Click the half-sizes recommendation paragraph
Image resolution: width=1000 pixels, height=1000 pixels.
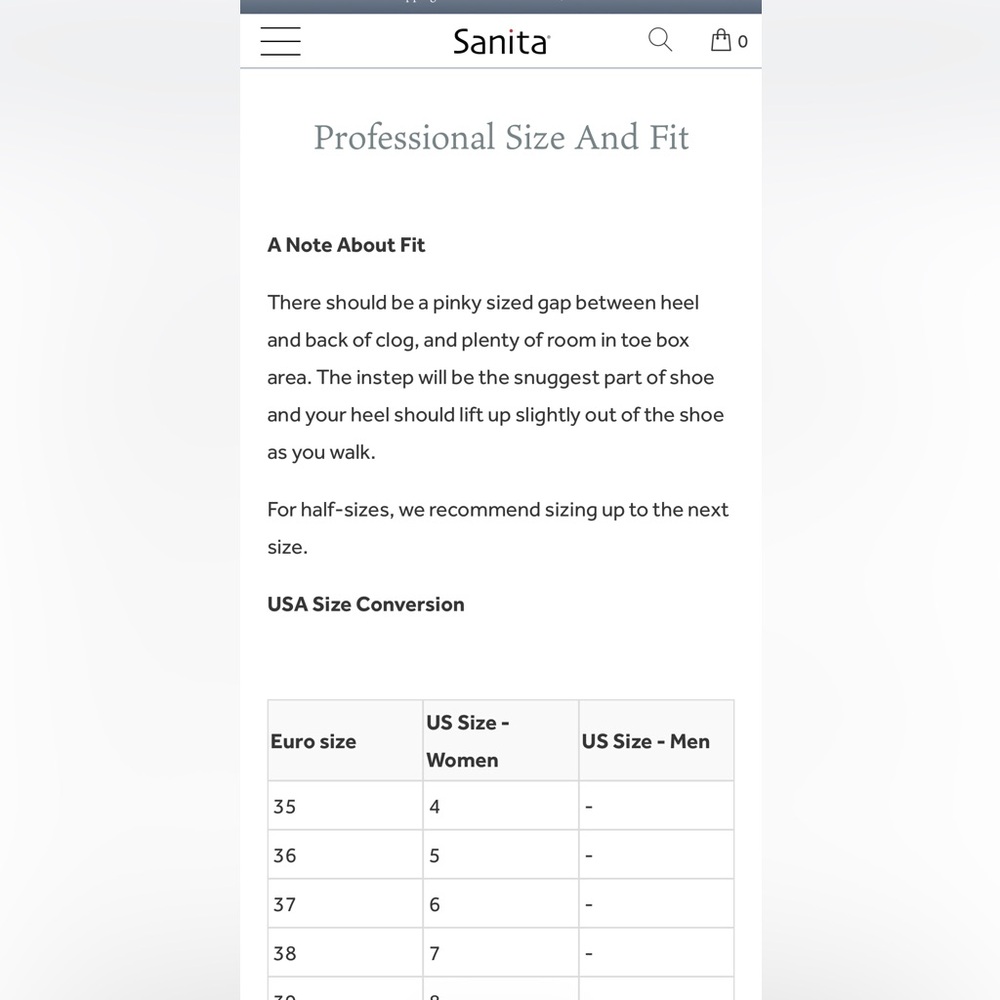click(498, 528)
